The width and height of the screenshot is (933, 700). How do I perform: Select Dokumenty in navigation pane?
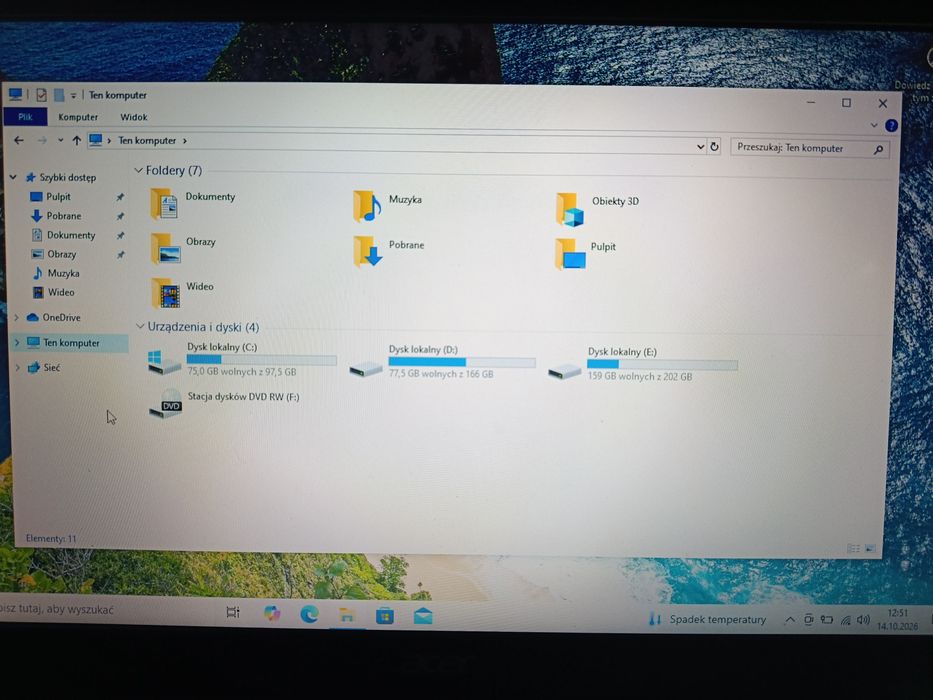[71, 235]
